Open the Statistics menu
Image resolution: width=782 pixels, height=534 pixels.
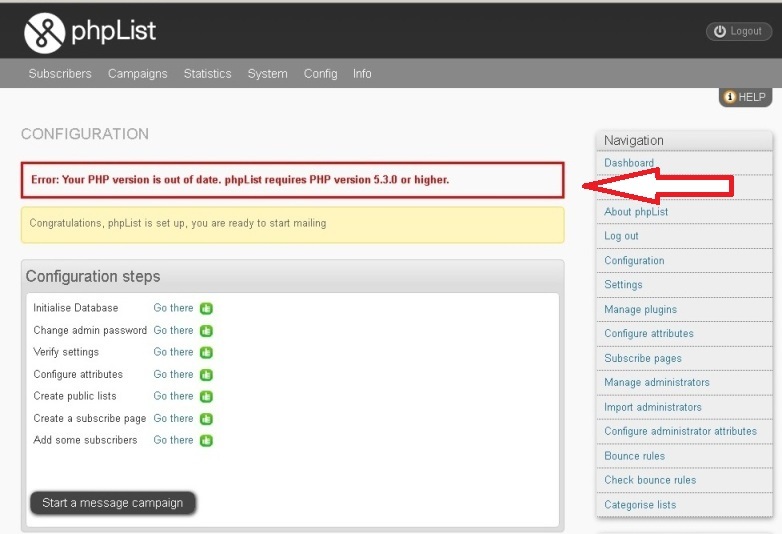click(x=207, y=74)
